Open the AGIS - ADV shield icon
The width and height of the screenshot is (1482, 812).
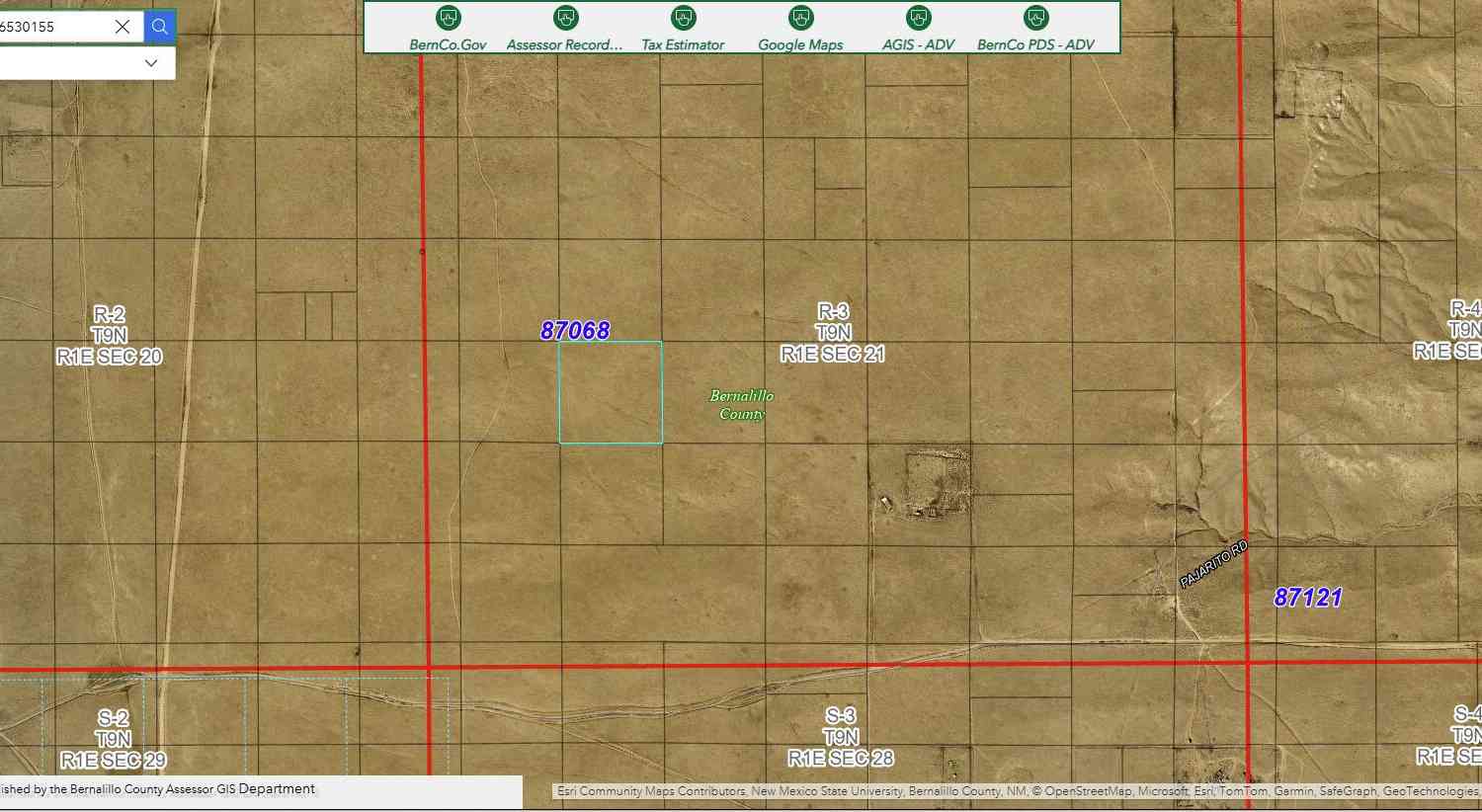click(x=919, y=18)
